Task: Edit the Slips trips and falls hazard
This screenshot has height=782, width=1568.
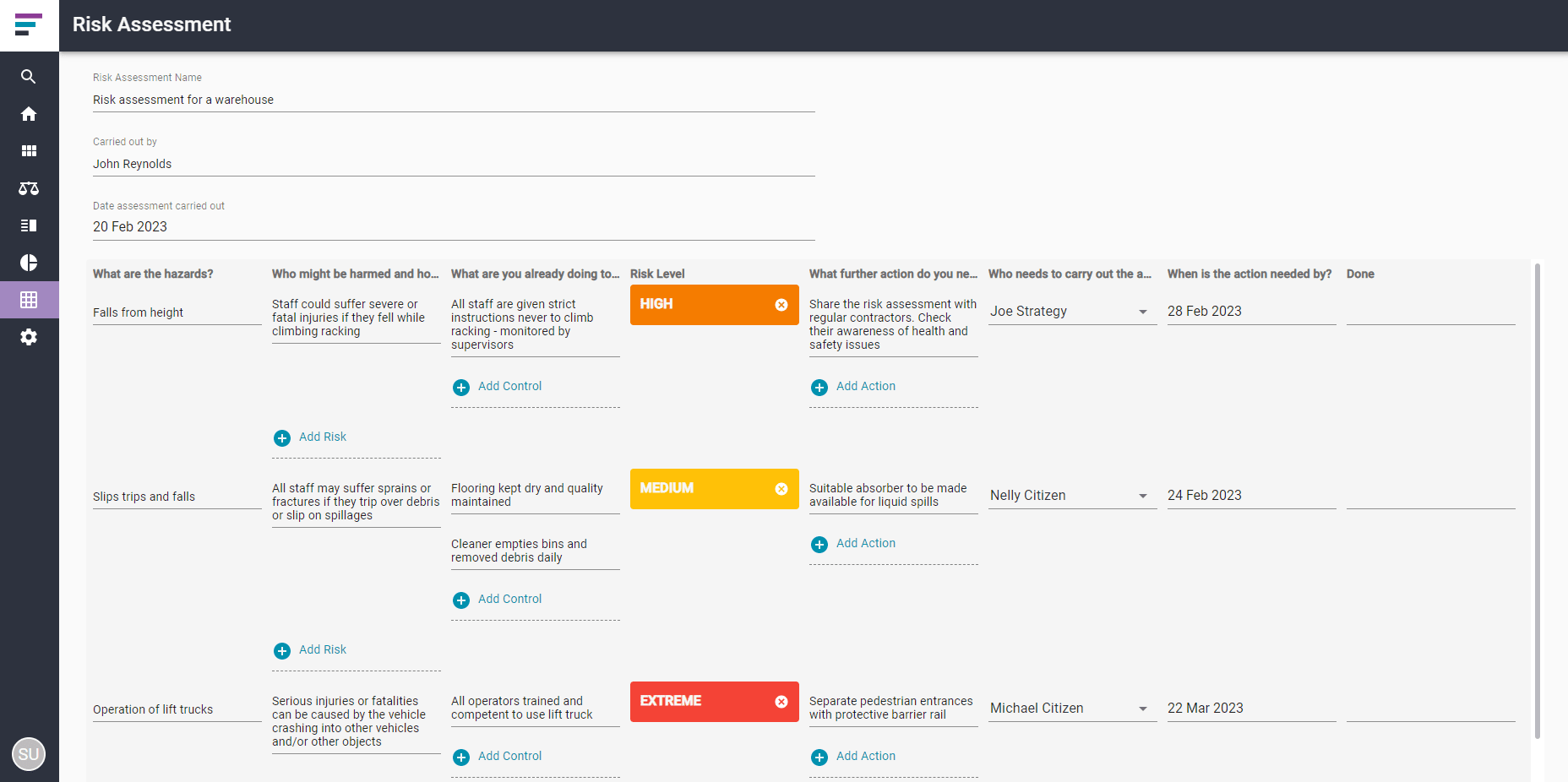Action: [x=177, y=497]
